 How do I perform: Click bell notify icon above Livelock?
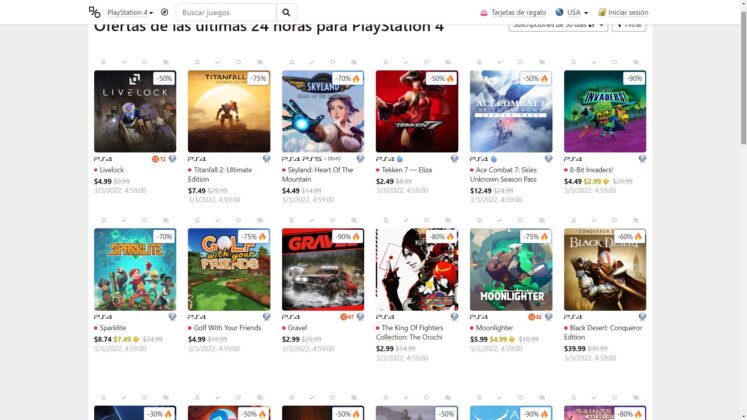pyautogui.click(x=103, y=62)
